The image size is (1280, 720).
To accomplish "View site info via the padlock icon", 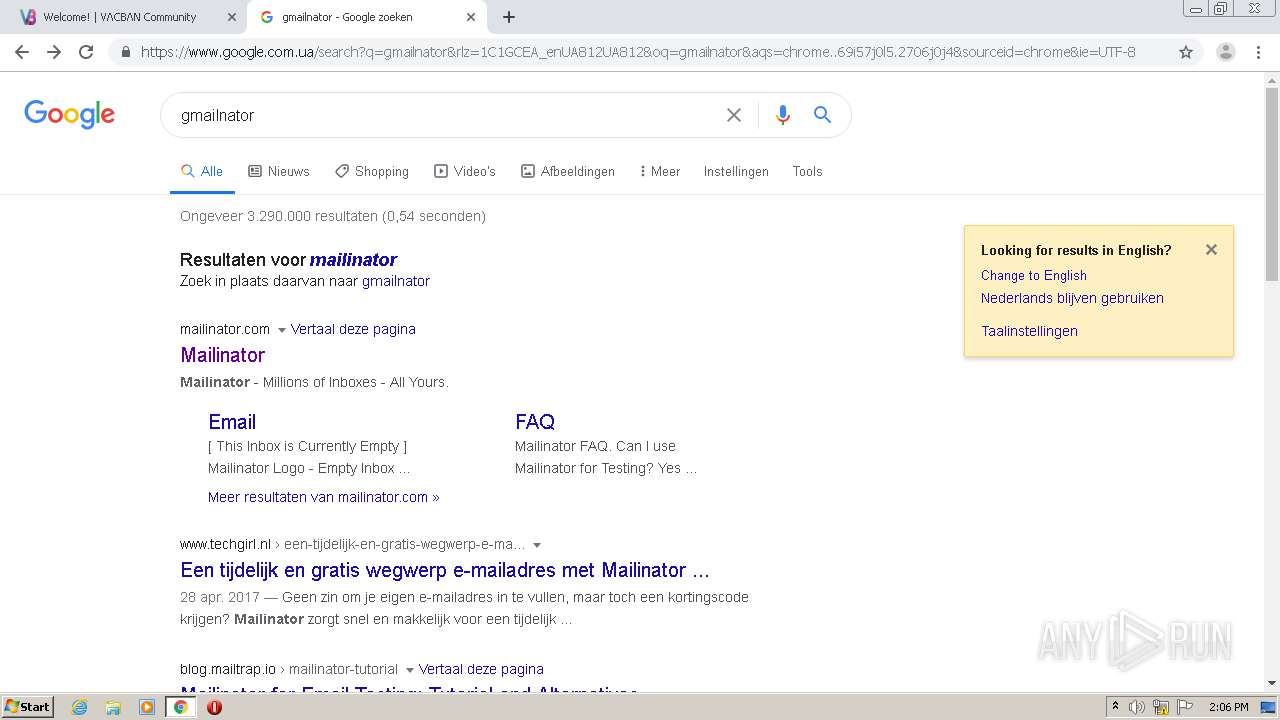I will [126, 52].
